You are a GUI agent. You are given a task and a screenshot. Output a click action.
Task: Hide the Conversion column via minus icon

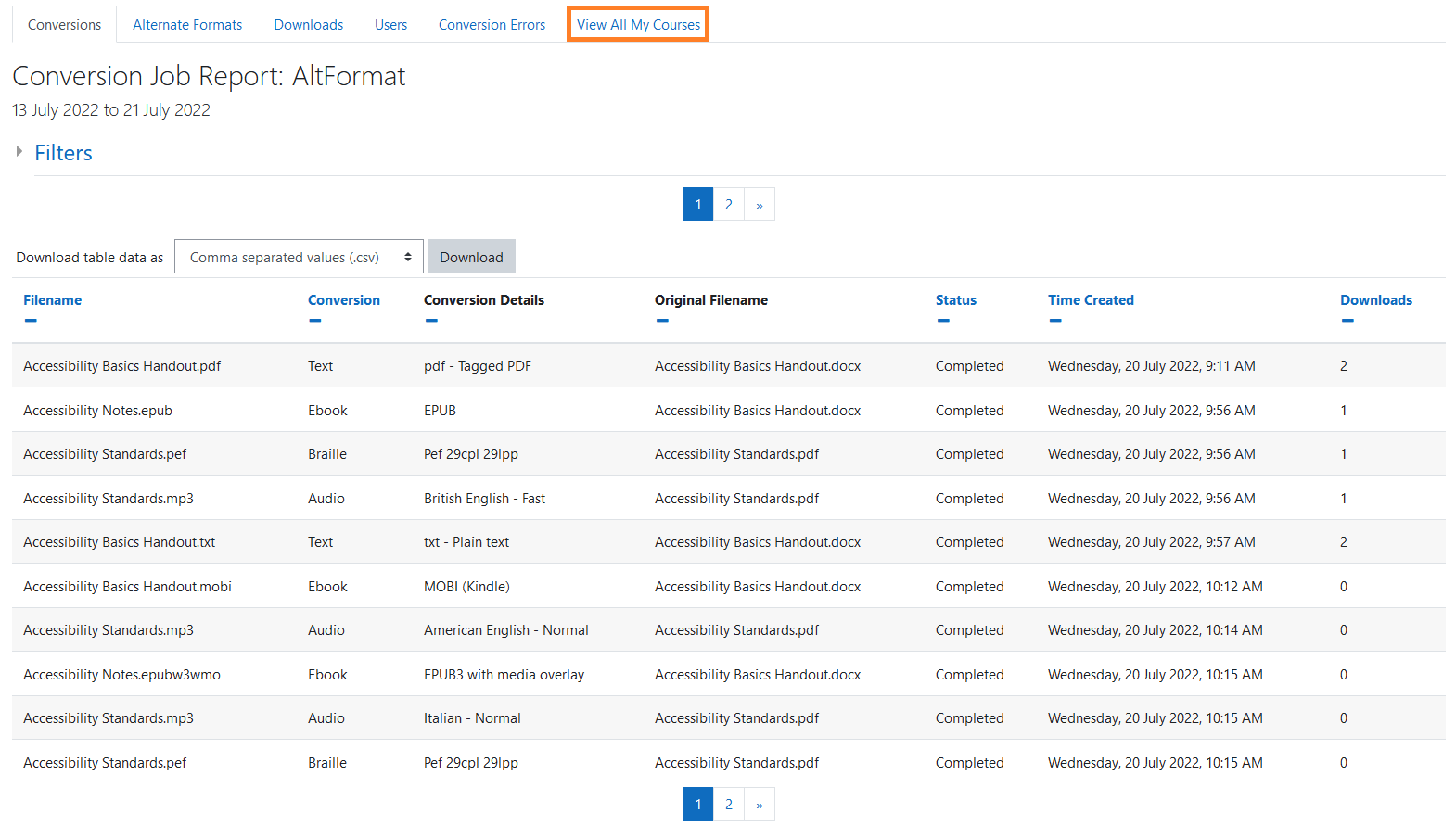(x=315, y=321)
